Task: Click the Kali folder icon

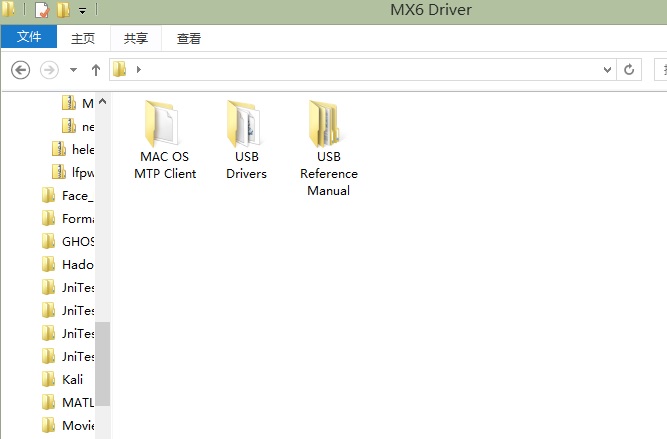Action: click(48, 379)
